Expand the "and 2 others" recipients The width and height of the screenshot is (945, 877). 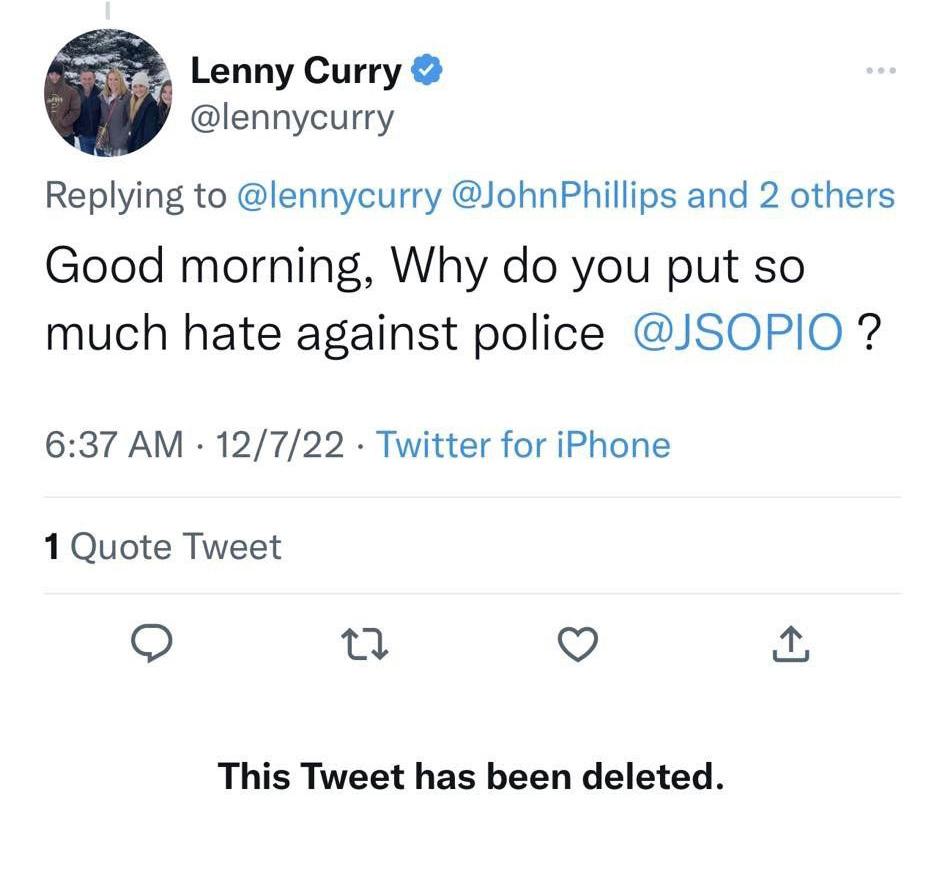tap(790, 195)
